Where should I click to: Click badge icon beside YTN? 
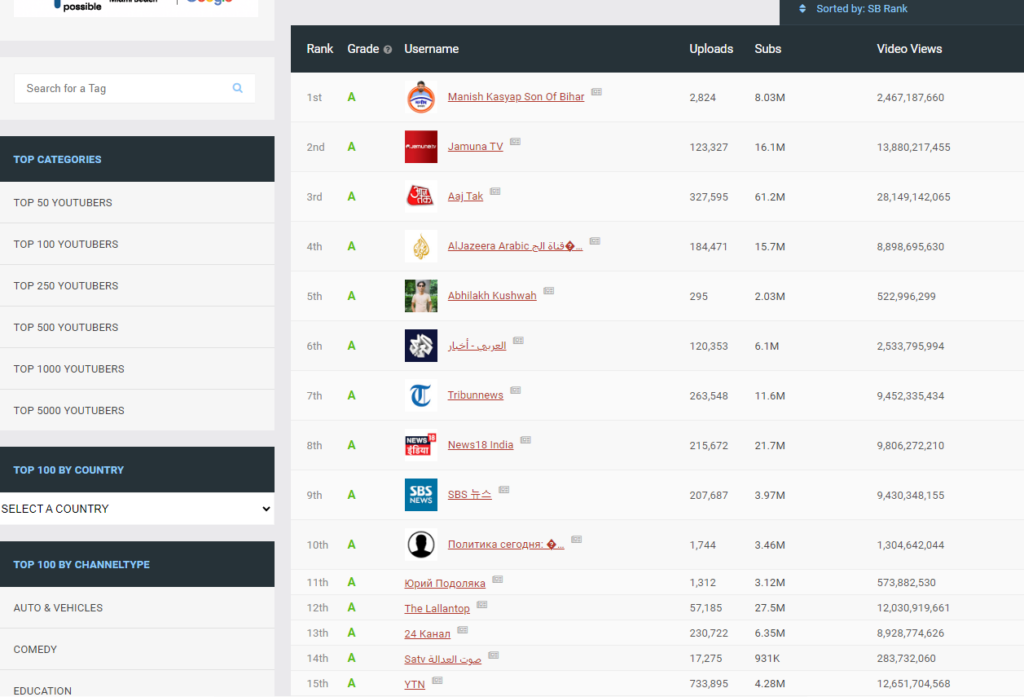pyautogui.click(x=438, y=681)
